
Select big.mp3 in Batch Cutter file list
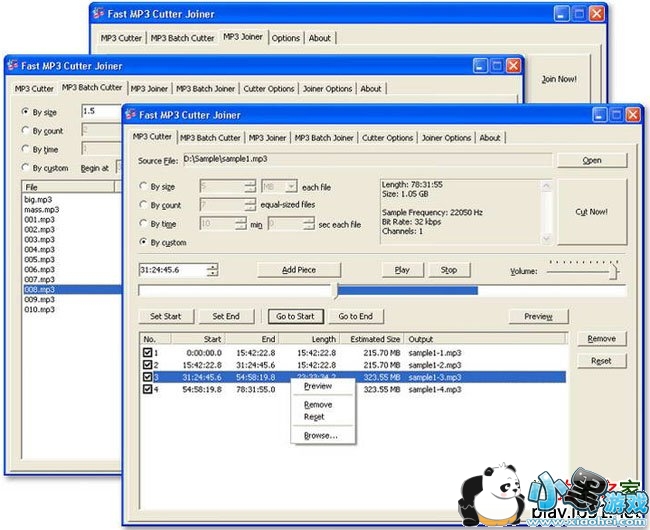(38, 200)
